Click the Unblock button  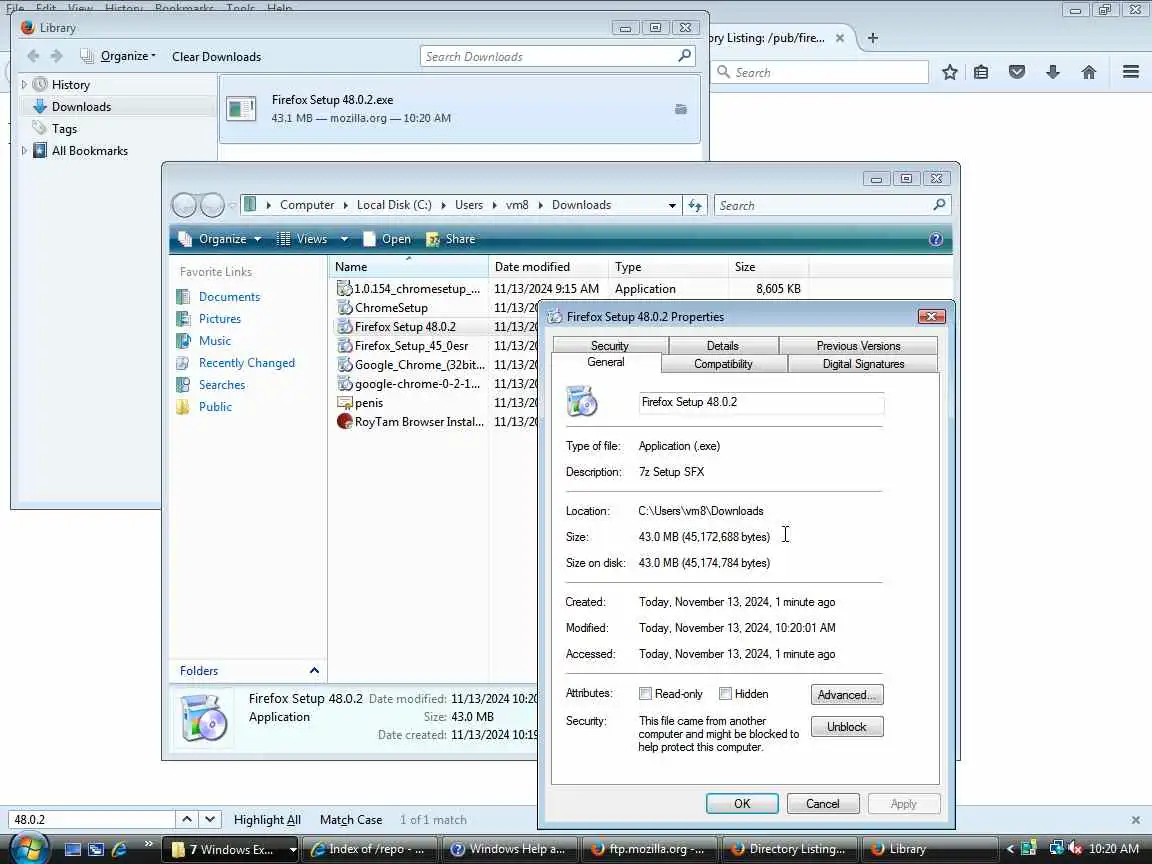(x=846, y=727)
